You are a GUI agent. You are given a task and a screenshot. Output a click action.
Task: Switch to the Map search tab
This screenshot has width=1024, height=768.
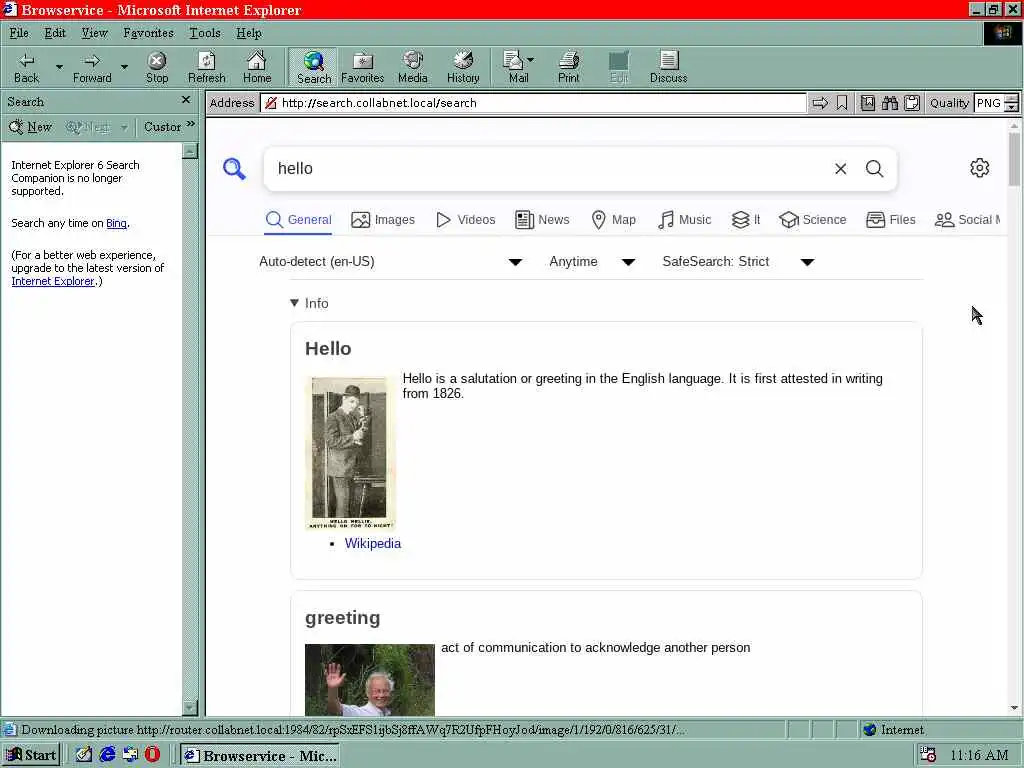point(613,220)
